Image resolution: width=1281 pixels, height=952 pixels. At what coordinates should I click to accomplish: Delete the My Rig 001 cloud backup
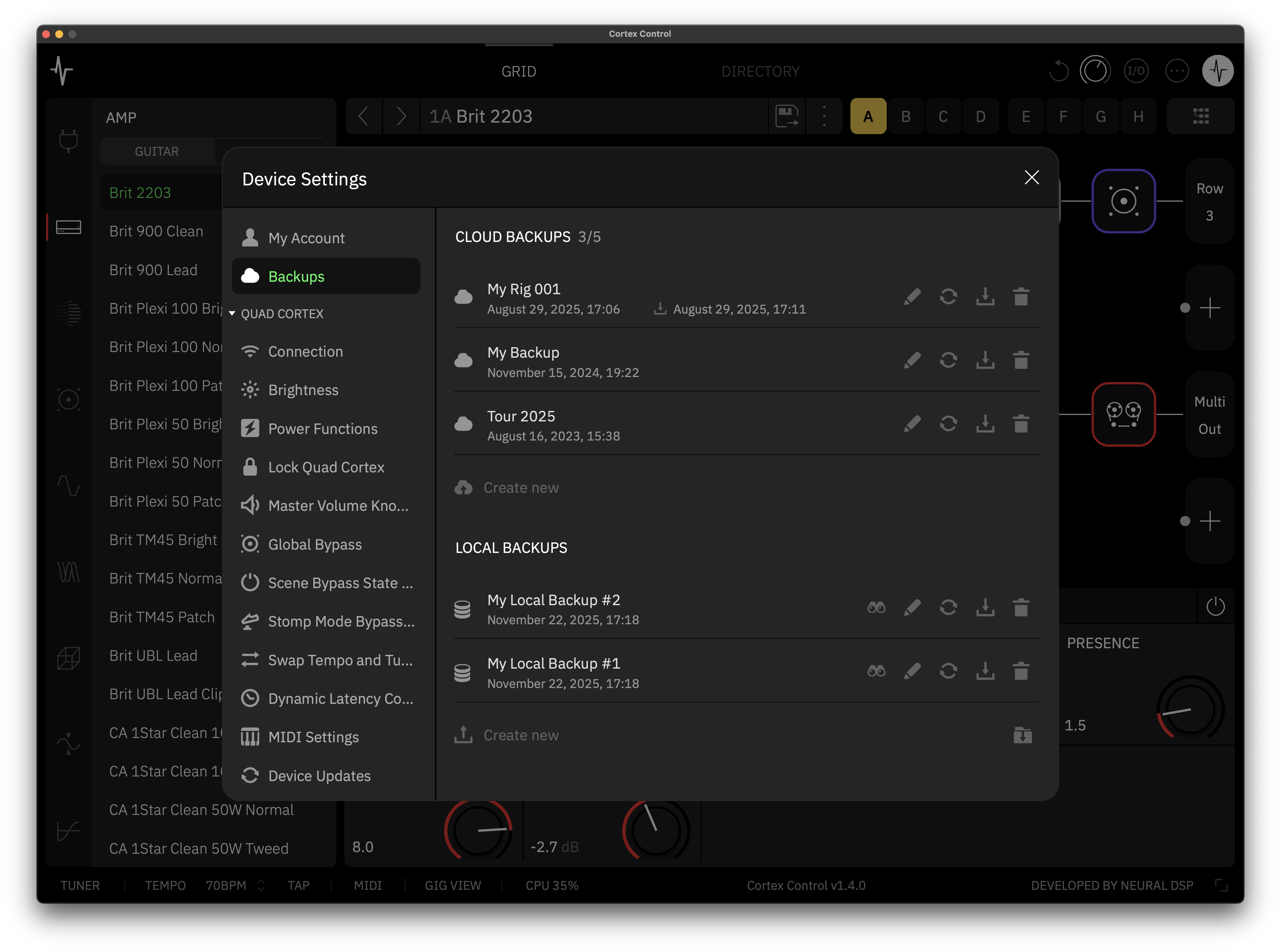(x=1021, y=297)
